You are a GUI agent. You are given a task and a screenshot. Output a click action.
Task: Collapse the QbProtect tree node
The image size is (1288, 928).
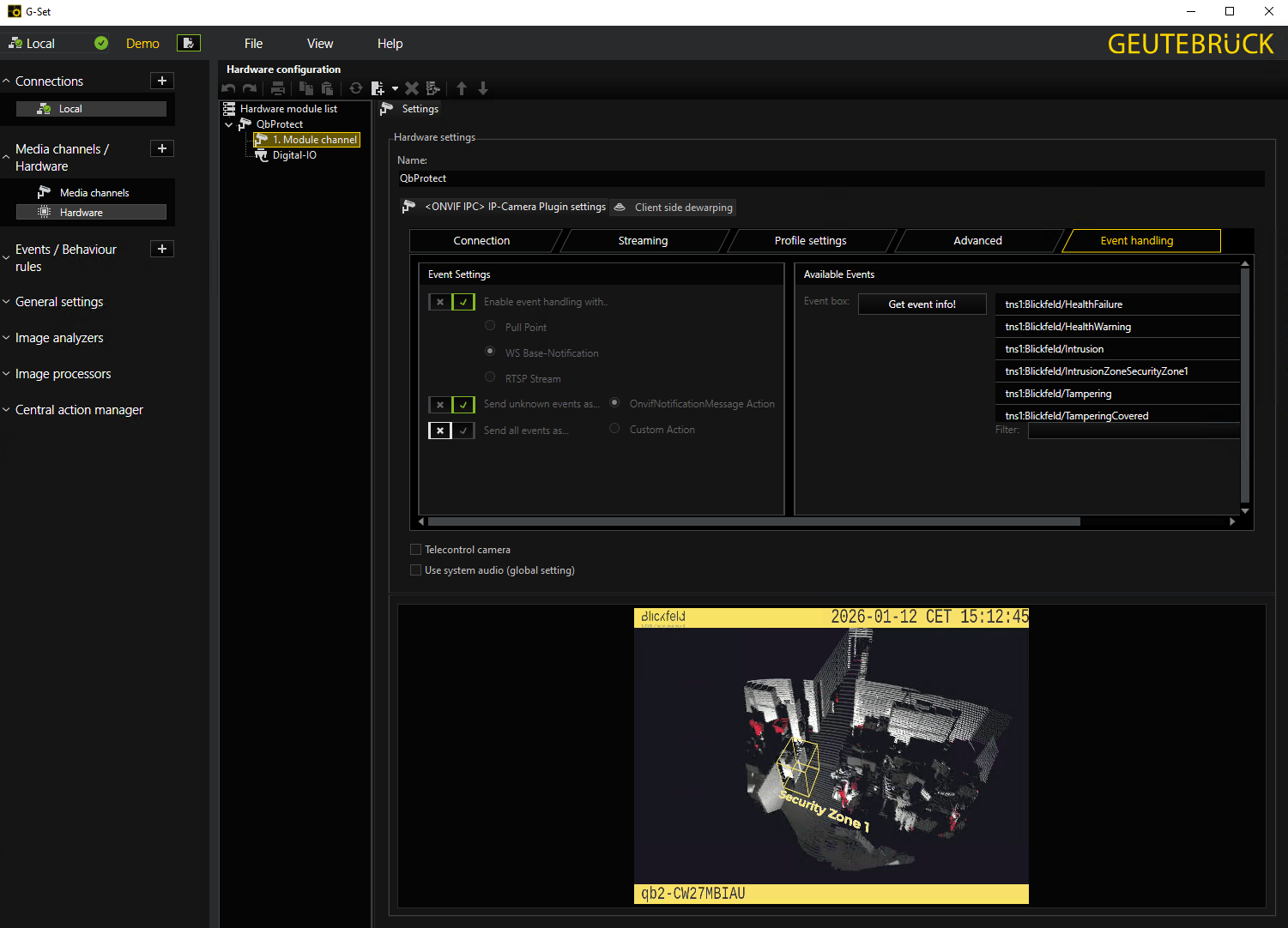coord(229,124)
